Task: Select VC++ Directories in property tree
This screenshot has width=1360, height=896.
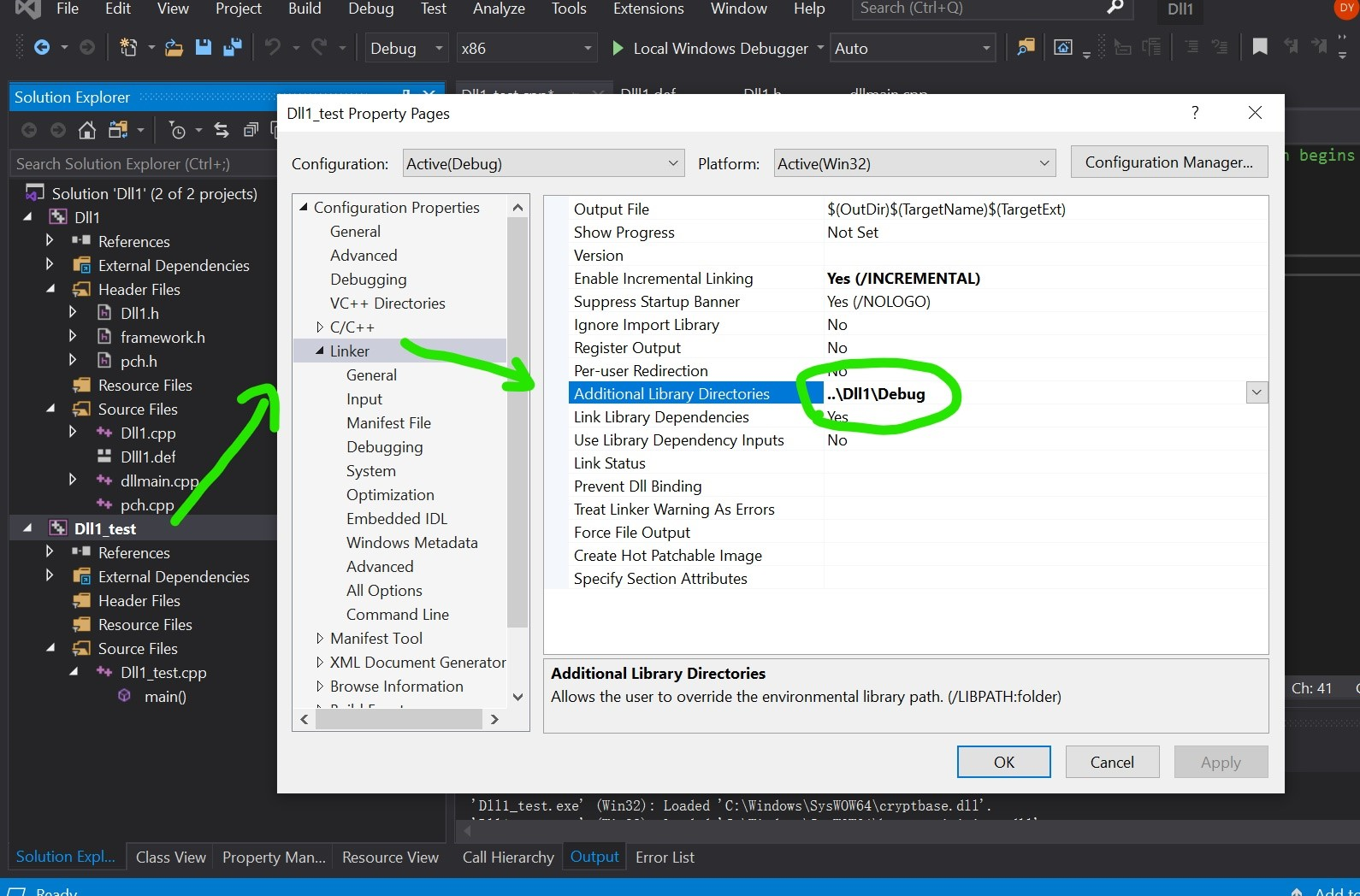Action: click(387, 303)
